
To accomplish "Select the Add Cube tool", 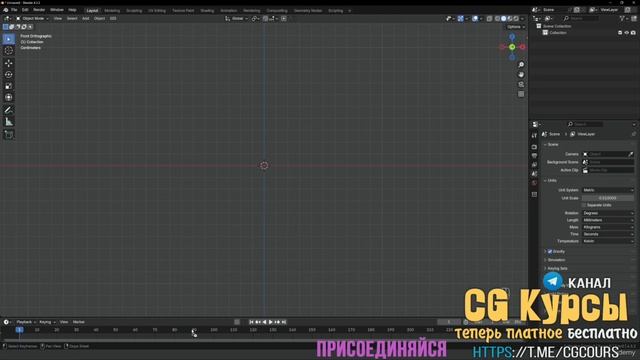I will pos(9,134).
